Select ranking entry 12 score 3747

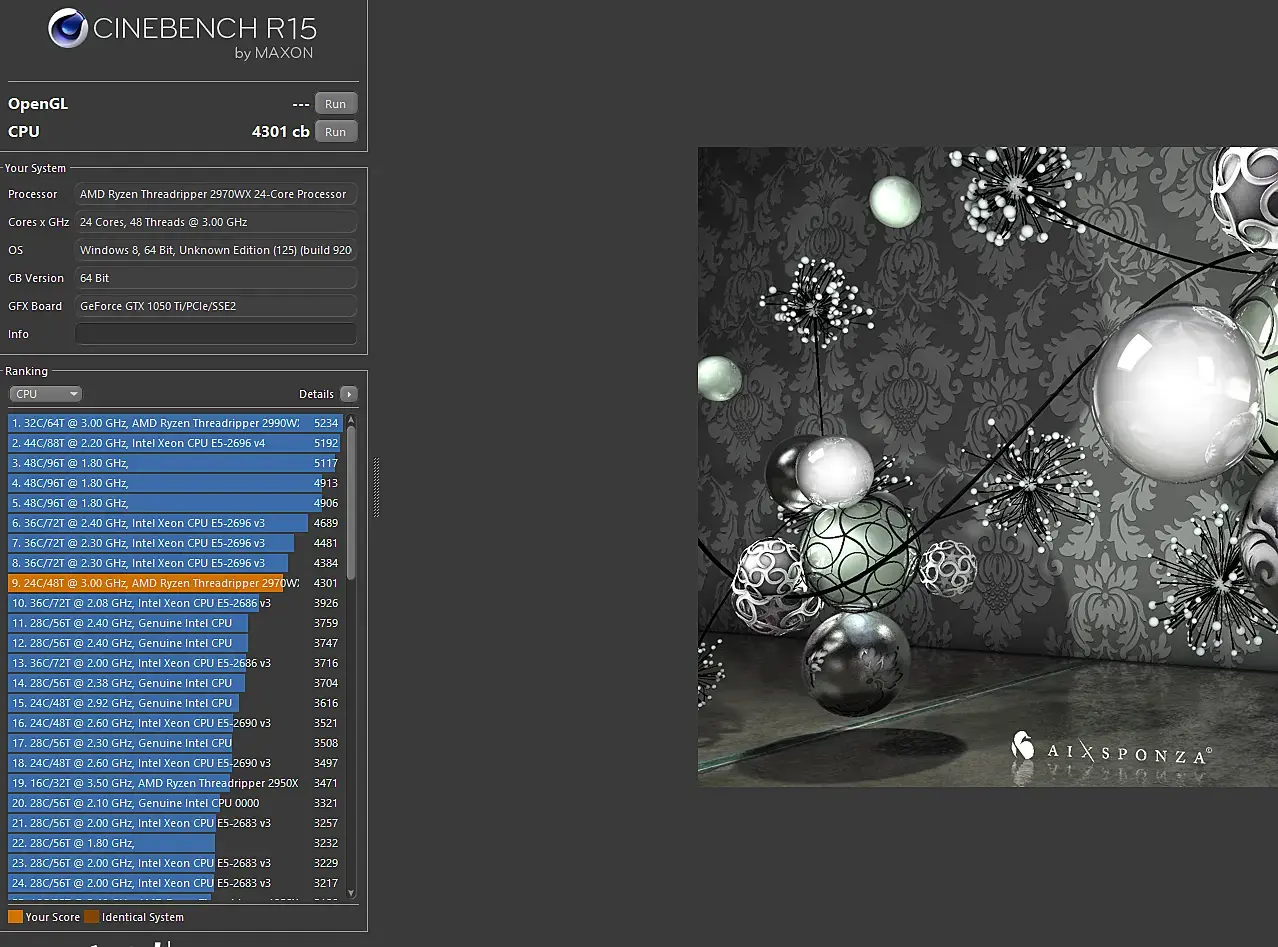point(176,643)
